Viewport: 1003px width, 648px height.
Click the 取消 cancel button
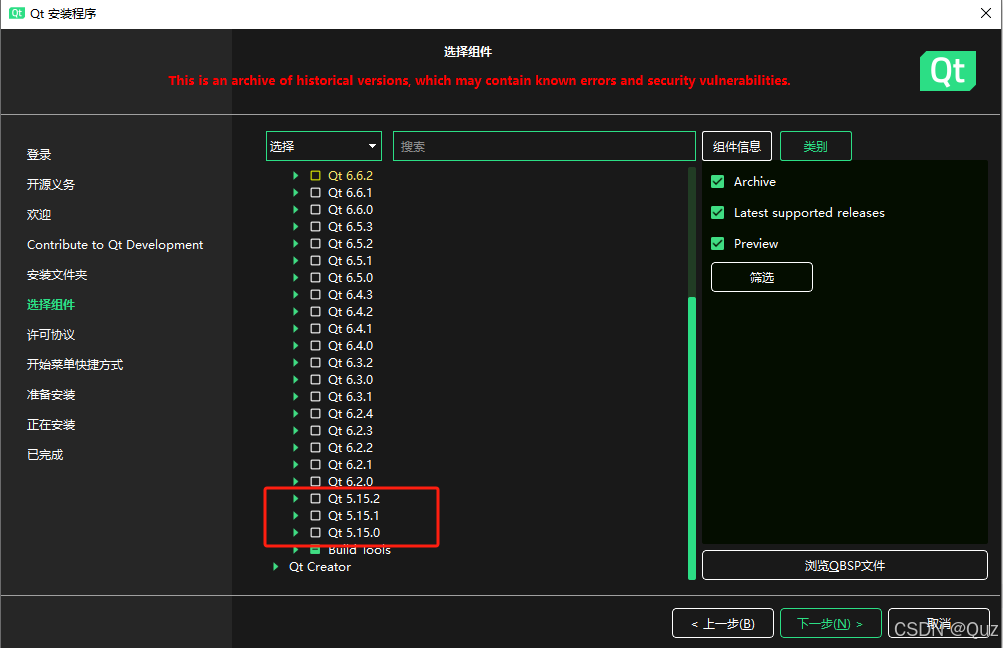click(x=938, y=624)
